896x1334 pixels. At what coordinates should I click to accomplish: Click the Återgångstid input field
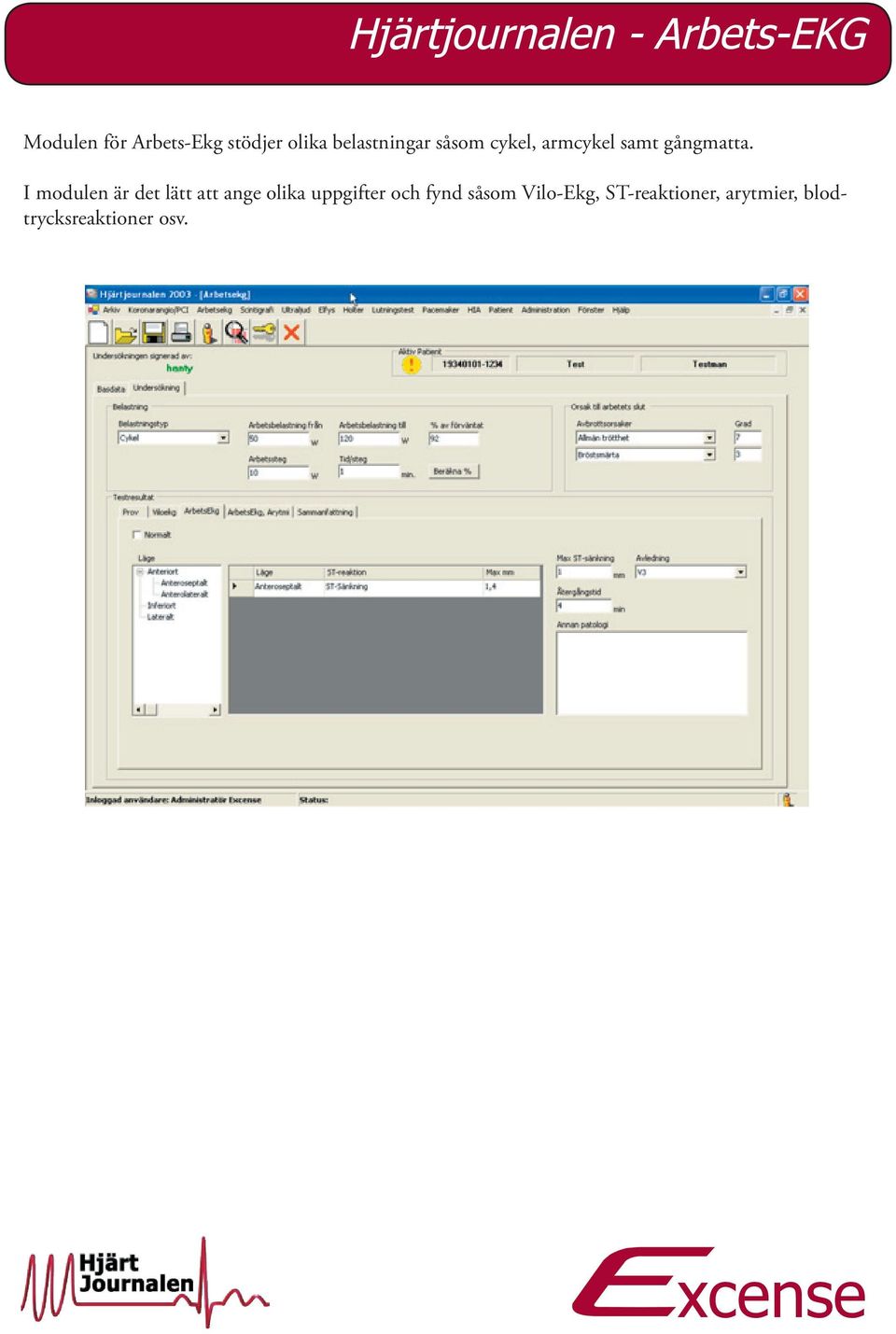(x=583, y=606)
